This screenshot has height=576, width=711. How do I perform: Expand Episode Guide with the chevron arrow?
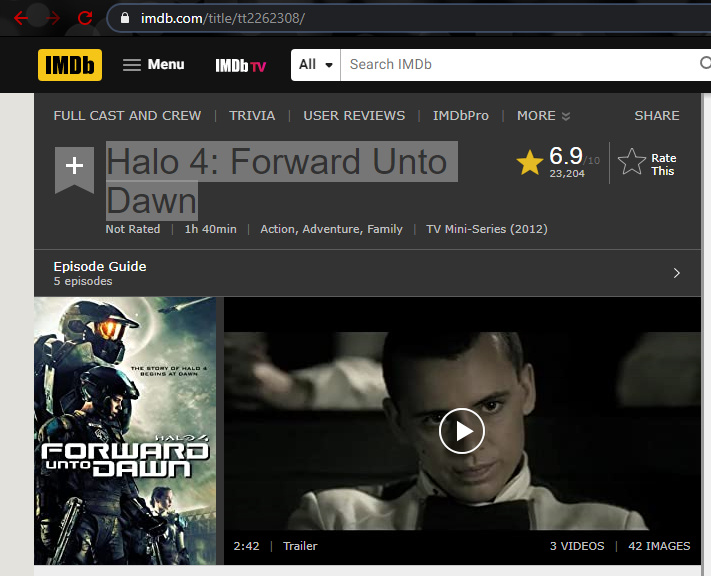click(677, 273)
